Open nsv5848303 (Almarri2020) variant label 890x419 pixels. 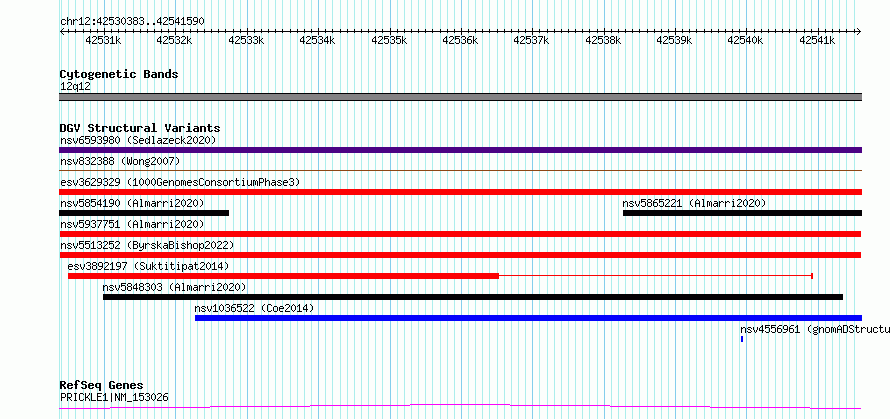click(x=174, y=287)
